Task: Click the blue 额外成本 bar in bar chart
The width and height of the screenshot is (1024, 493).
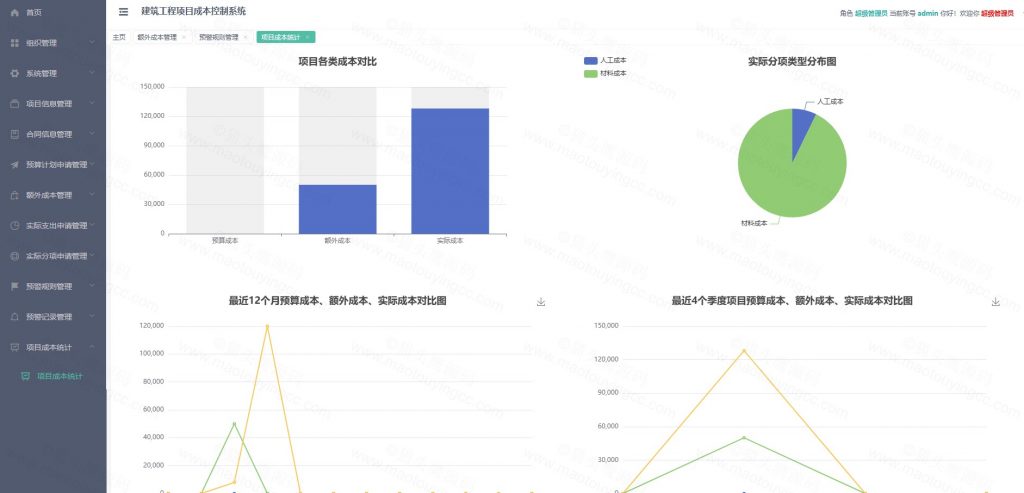Action: click(x=338, y=209)
